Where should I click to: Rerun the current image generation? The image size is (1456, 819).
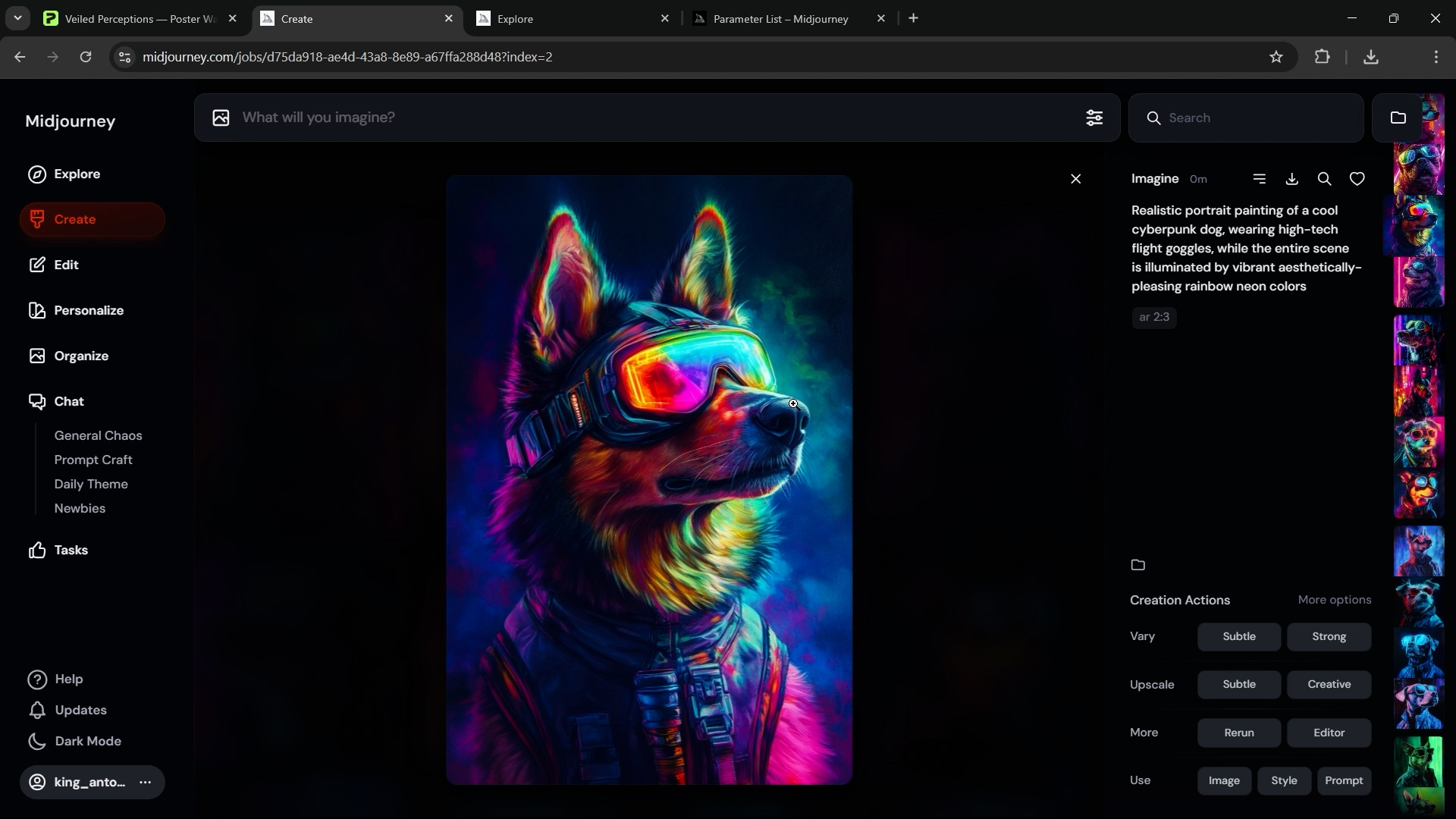point(1239,733)
